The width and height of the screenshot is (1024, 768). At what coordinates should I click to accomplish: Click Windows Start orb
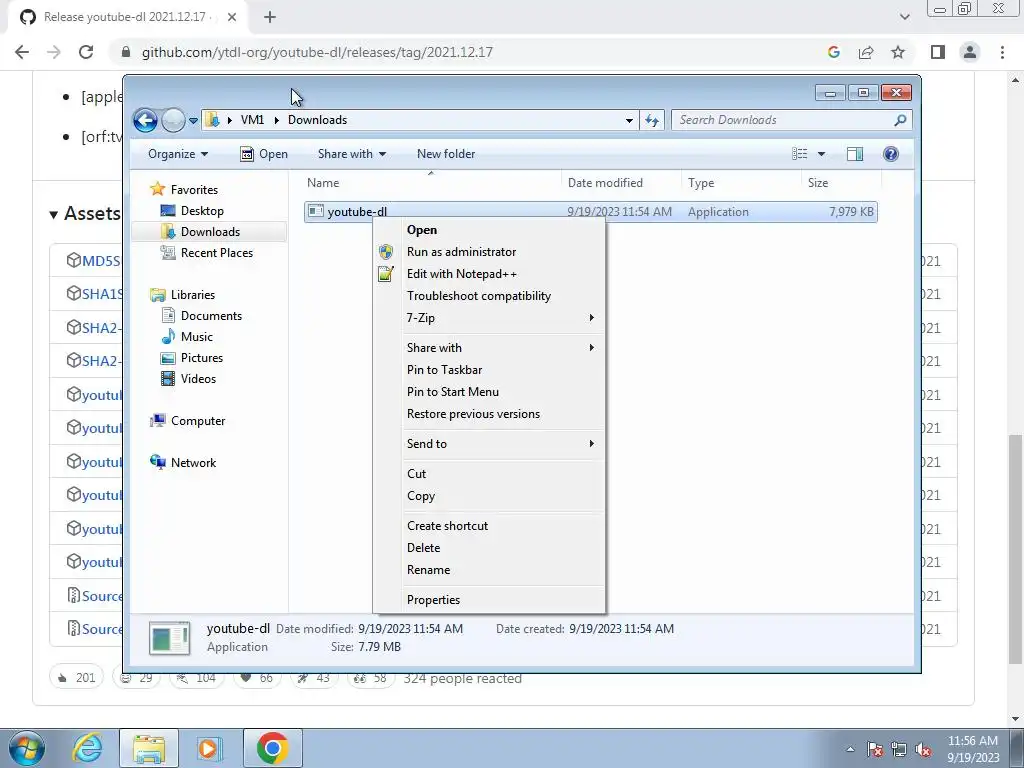[27, 748]
